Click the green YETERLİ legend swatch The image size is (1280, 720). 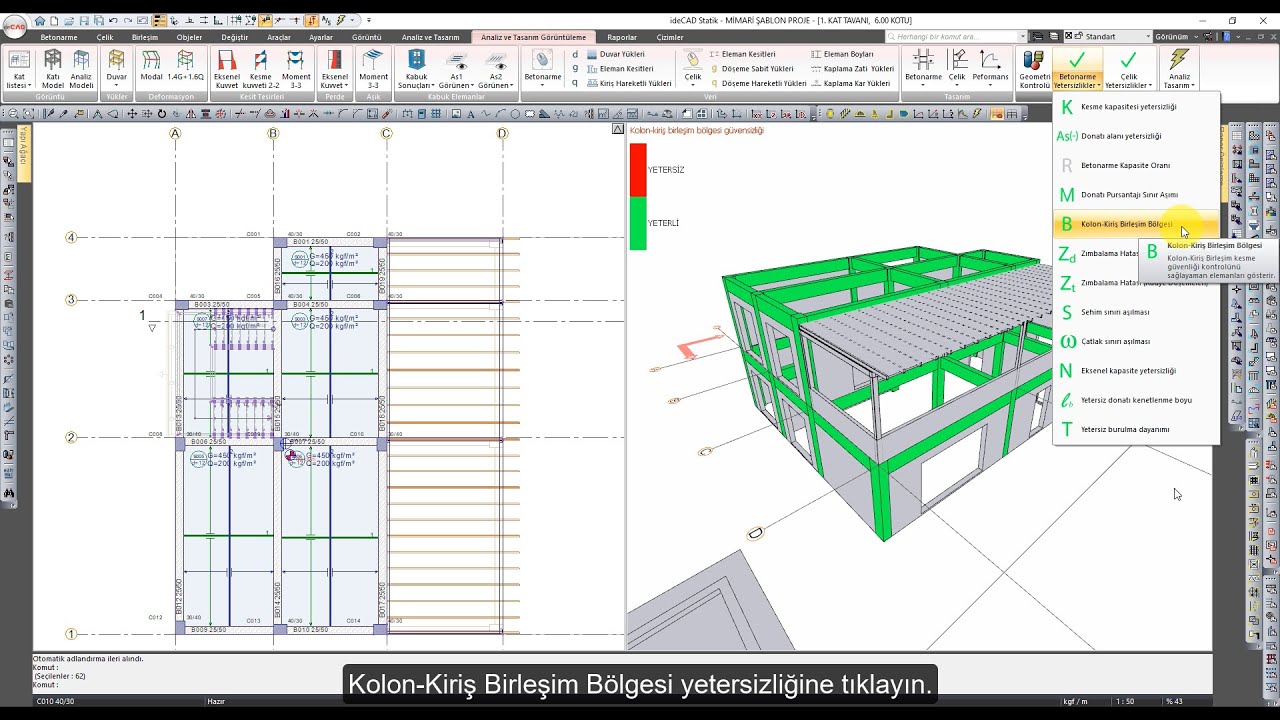point(637,223)
